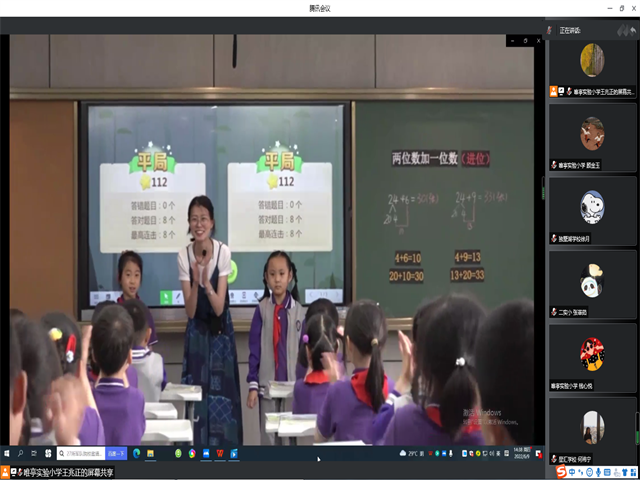This screenshot has height=480, width=640.
Task: Open the Sogou toolbox grid icon
Action: tap(634, 472)
